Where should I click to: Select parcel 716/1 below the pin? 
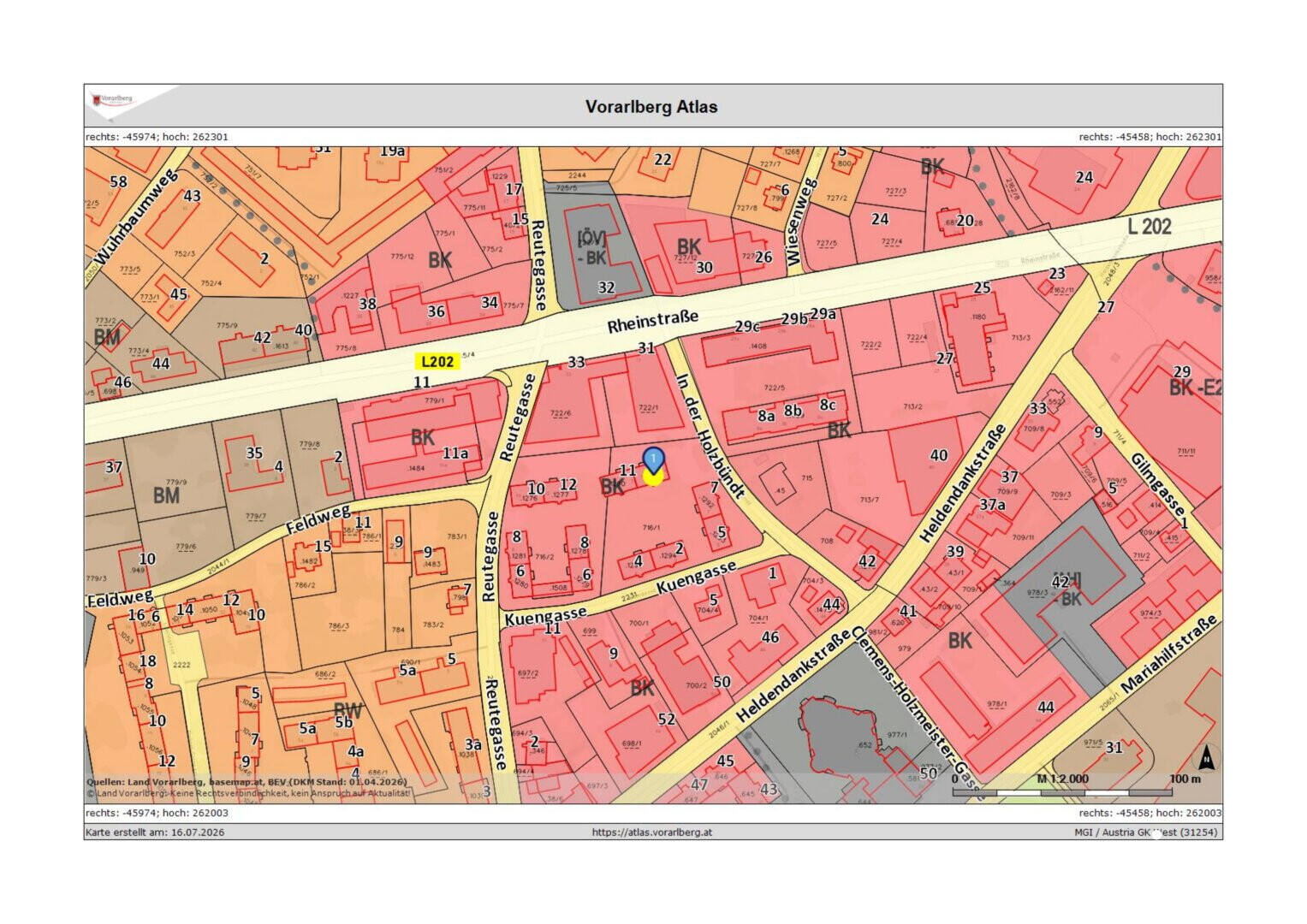(651, 528)
